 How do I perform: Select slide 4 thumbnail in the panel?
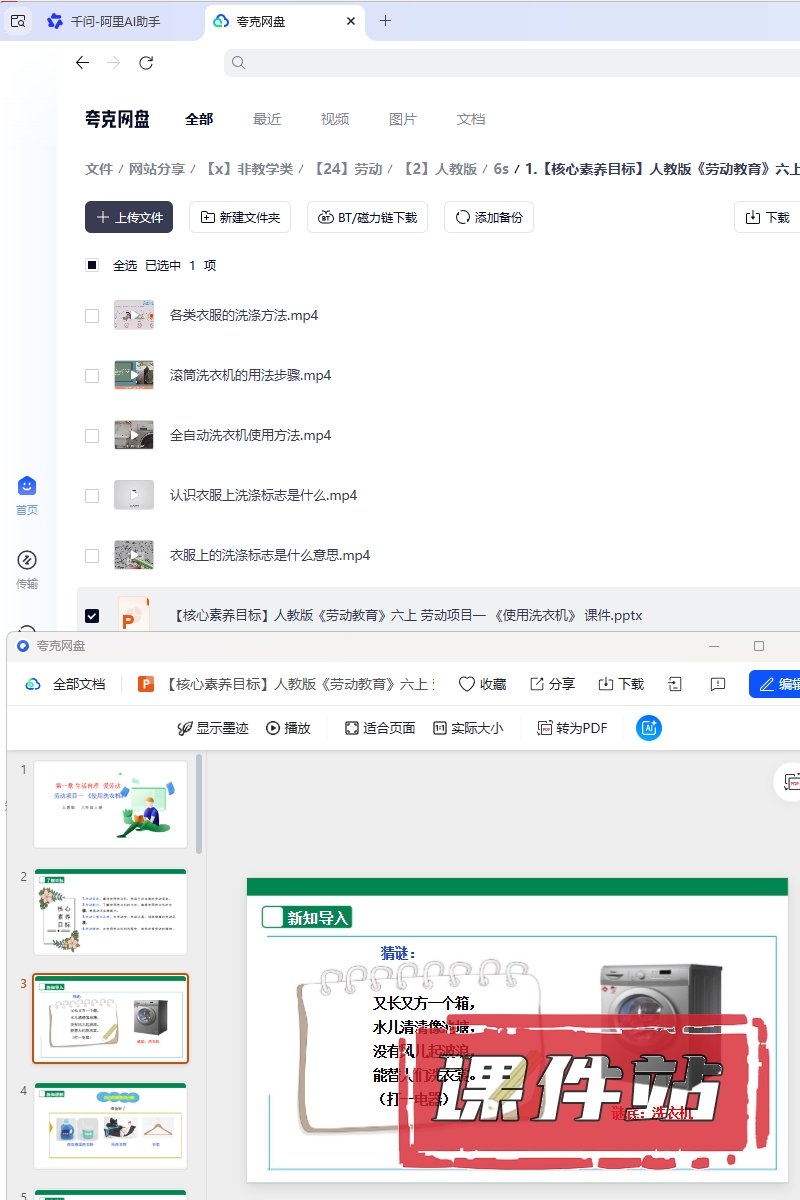[x=110, y=1125]
